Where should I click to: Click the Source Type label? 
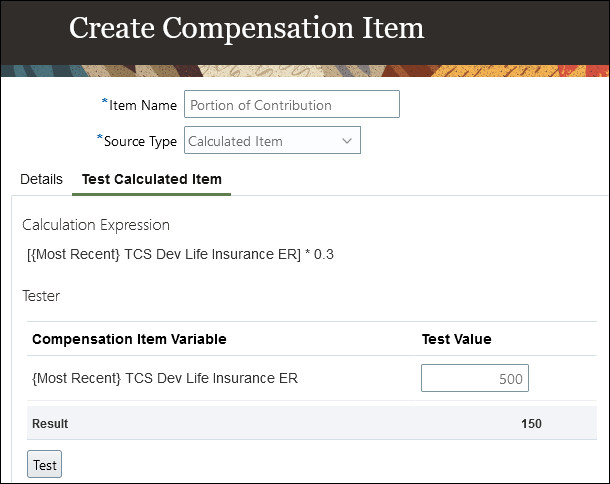click(x=140, y=141)
